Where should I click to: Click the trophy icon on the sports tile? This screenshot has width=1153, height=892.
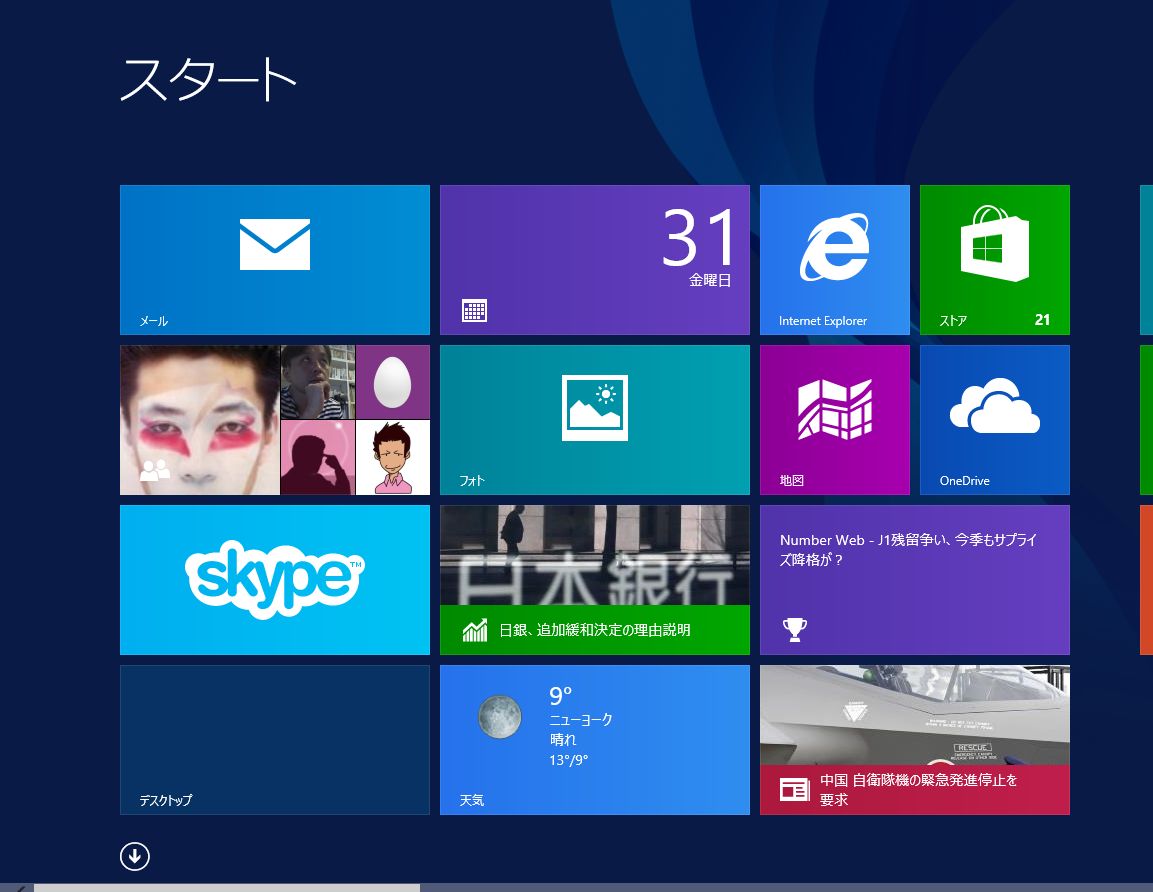coord(794,629)
